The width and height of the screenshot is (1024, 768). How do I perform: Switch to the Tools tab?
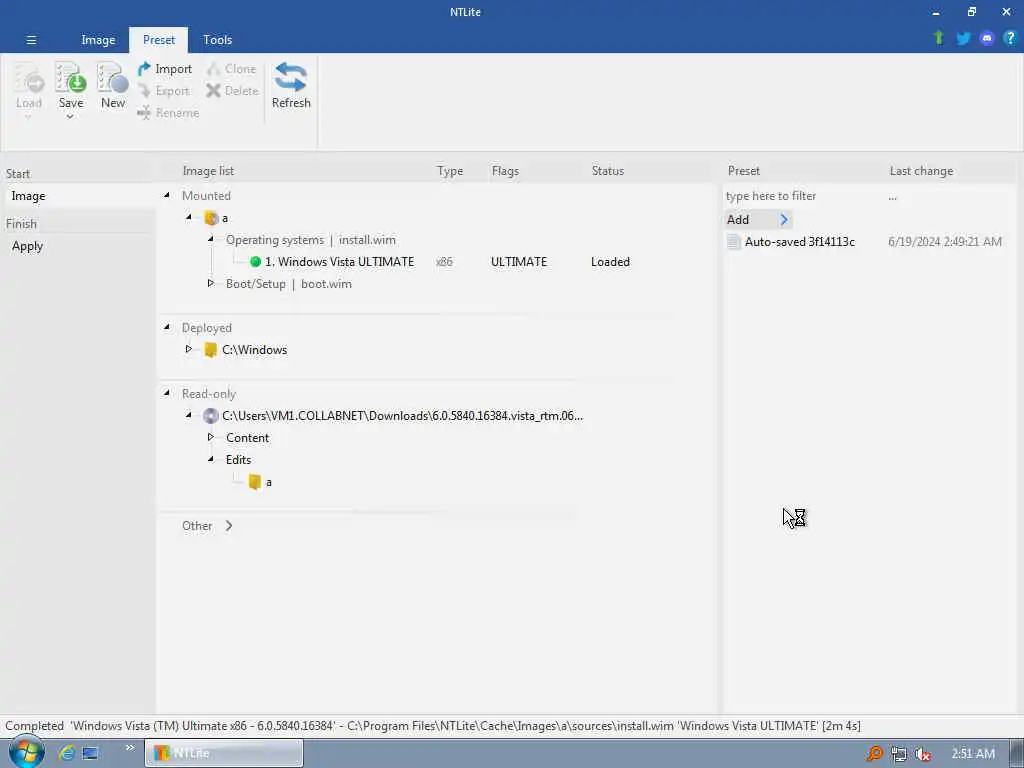click(217, 40)
